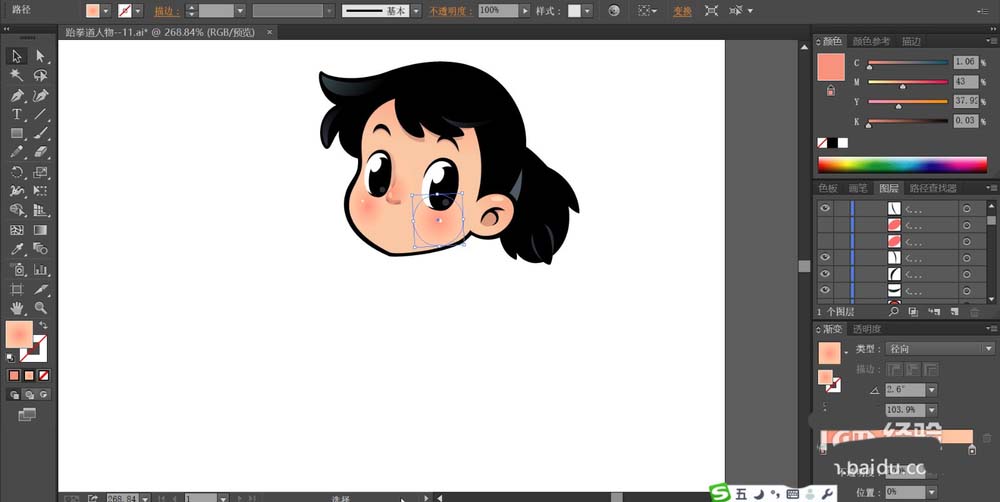Select the Rotate tool
1000x502 pixels.
[x=17, y=172]
